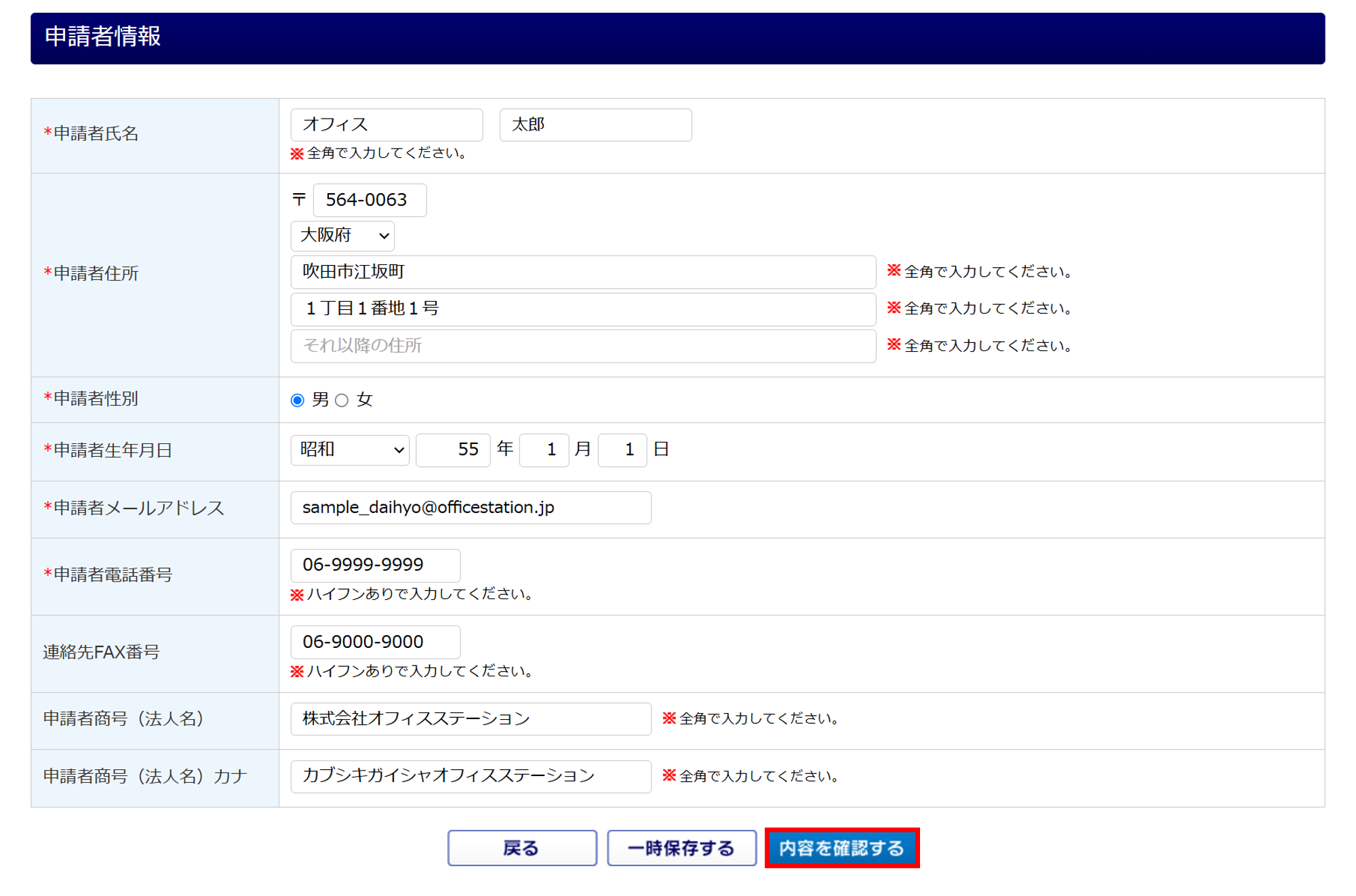The image size is (1356, 896).
Task: Click the birth day field before 日
Action: pyautogui.click(x=622, y=450)
